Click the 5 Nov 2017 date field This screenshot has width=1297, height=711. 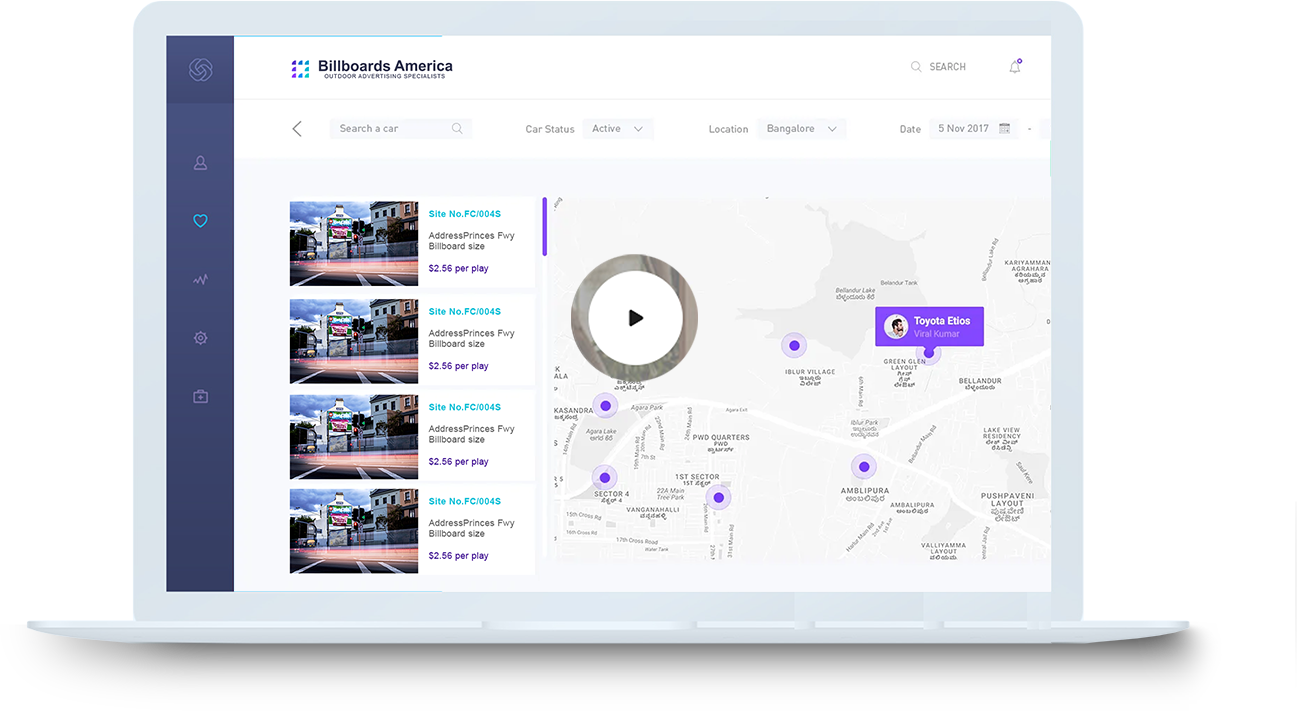coord(973,128)
